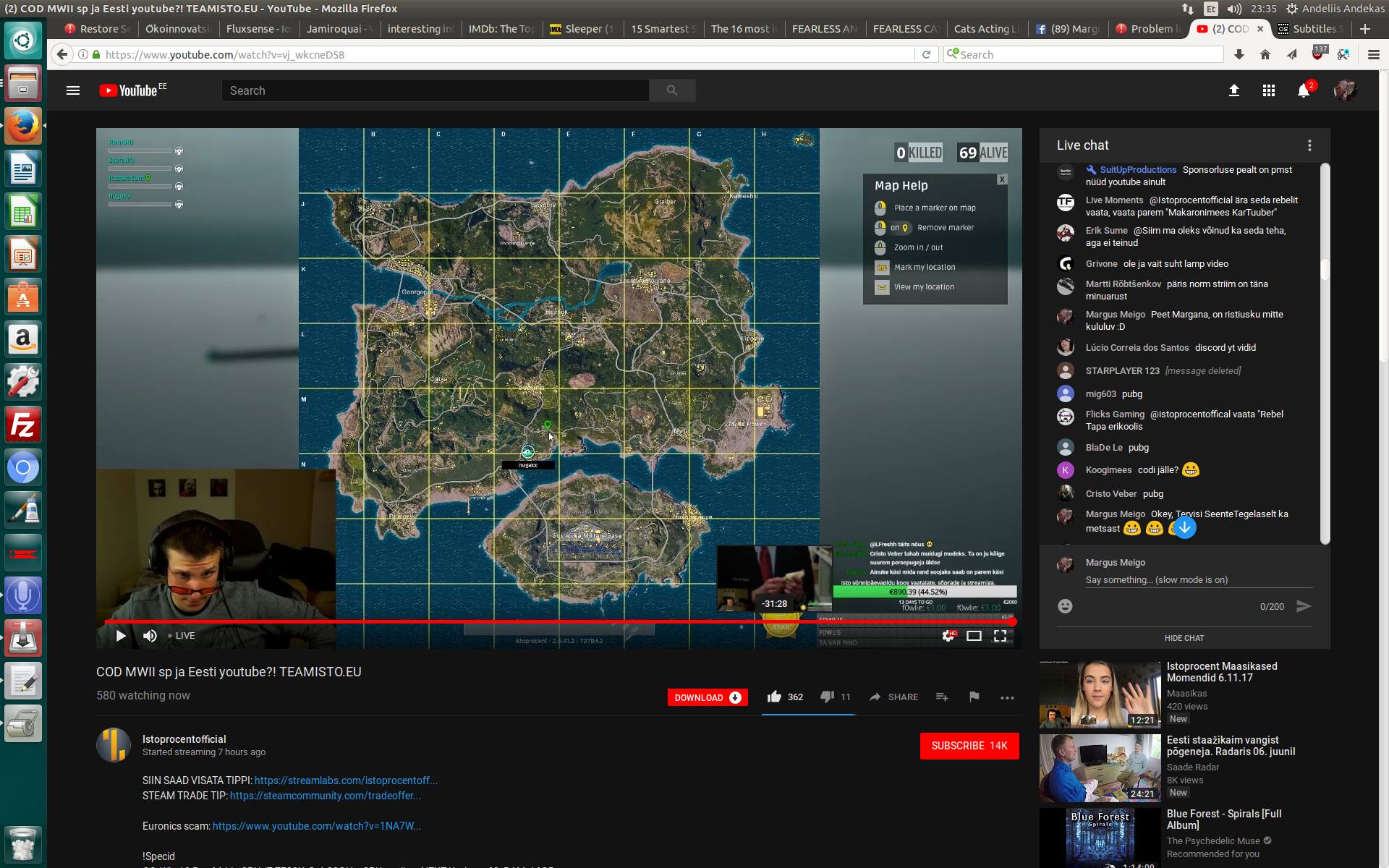Click the add to playlist icon
This screenshot has width=1389, height=868.
(x=942, y=697)
